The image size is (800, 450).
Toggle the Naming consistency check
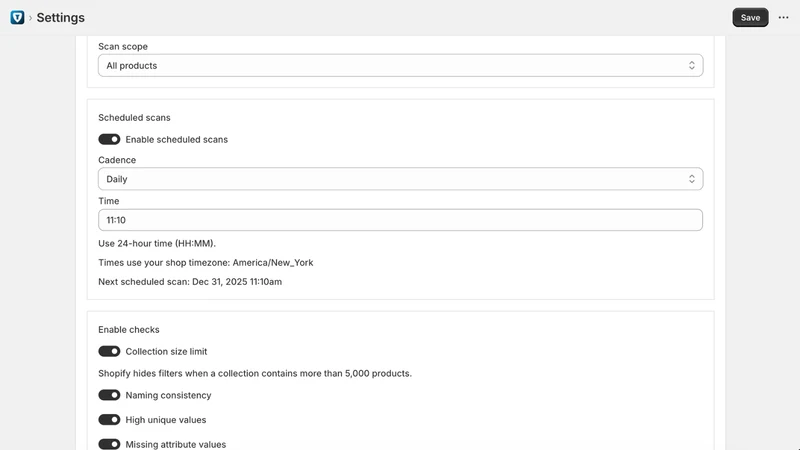point(109,395)
